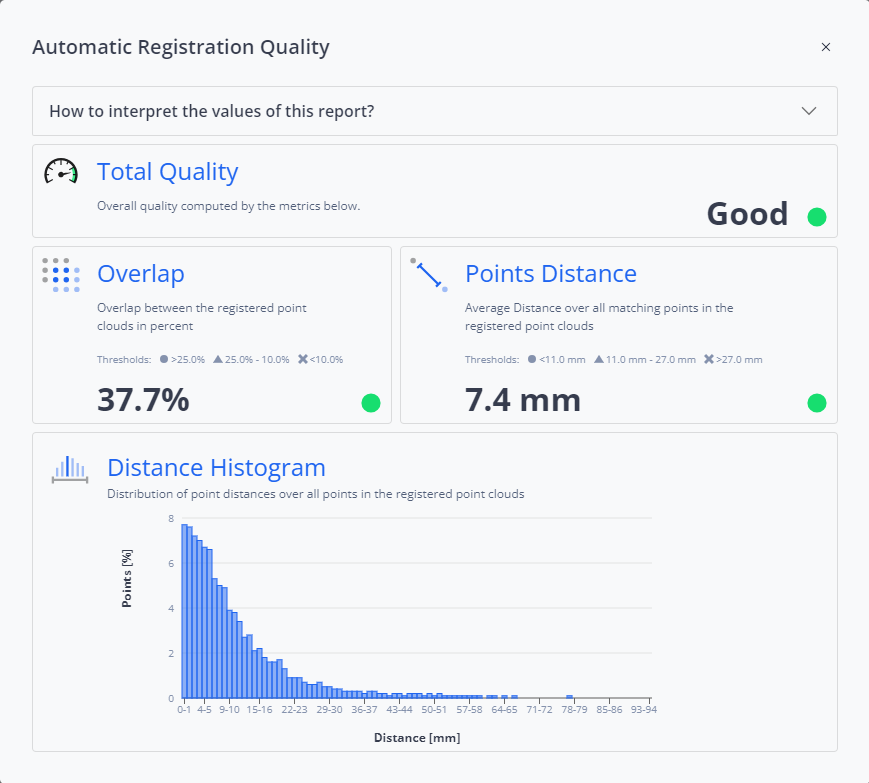Close the Automatic Registration Quality dialog
This screenshot has height=783, width=869.
coord(826,47)
